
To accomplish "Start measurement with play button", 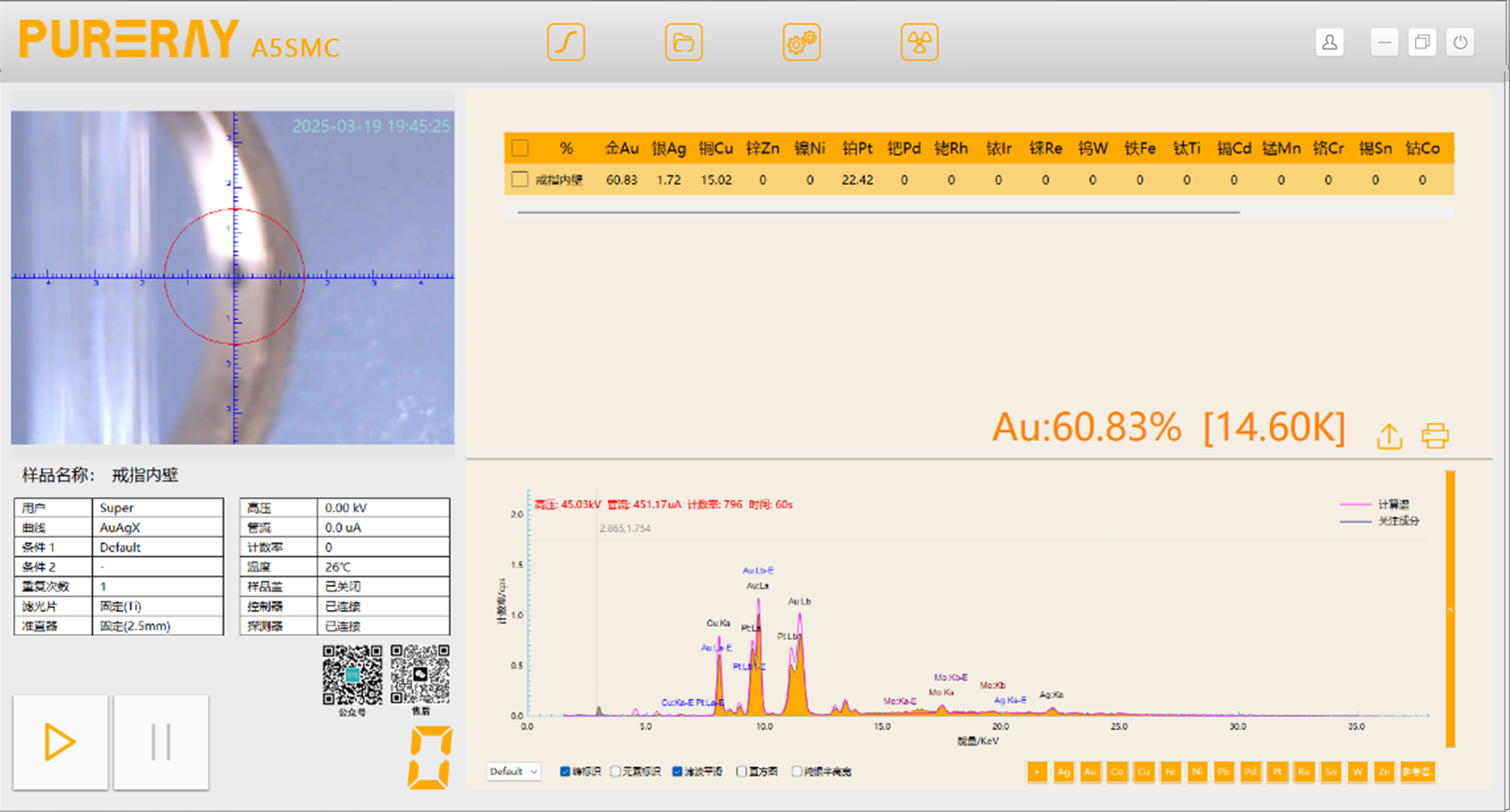I will tap(60, 742).
